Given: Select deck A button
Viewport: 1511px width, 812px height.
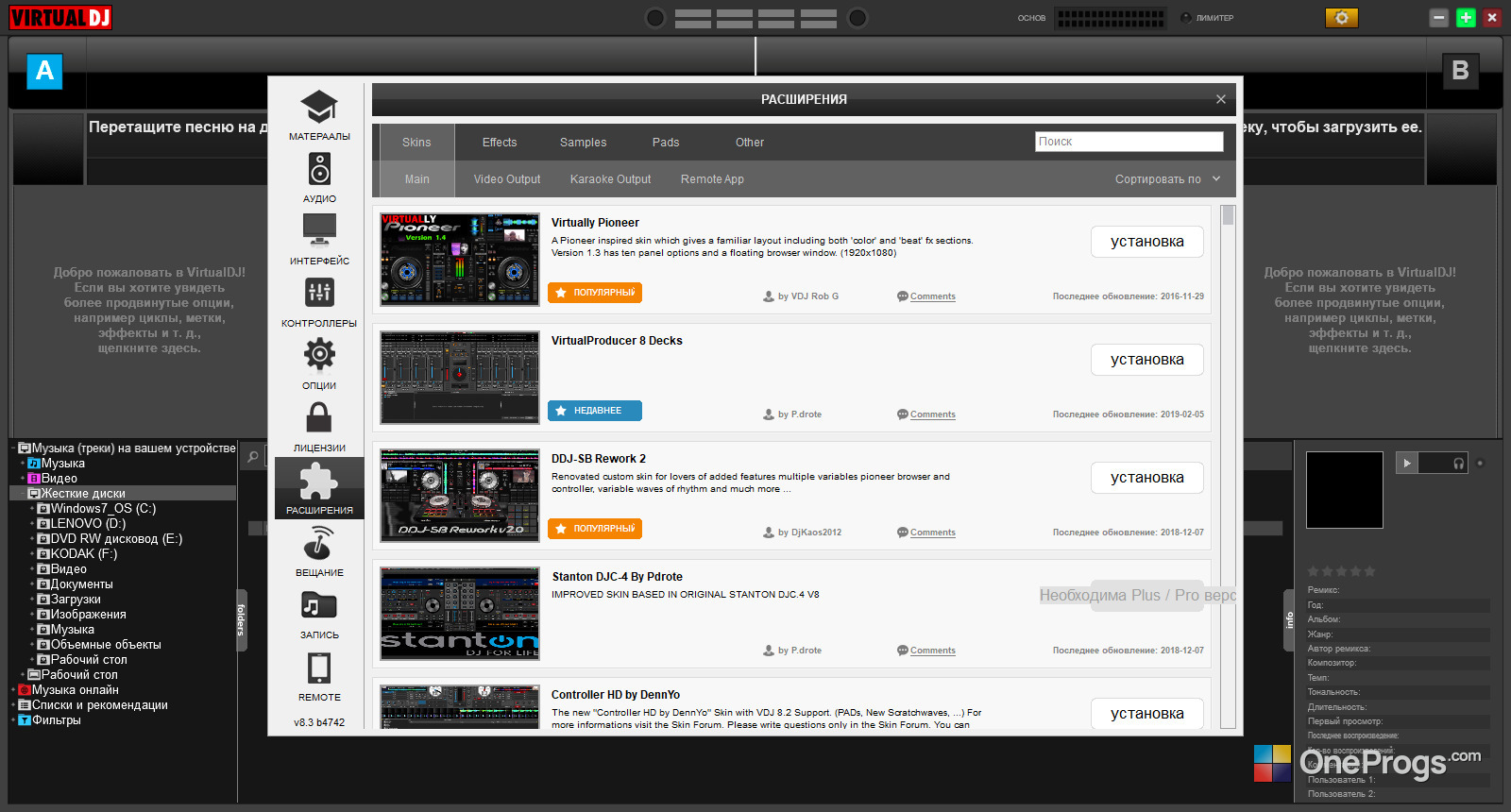Looking at the screenshot, I should pos(44,71).
